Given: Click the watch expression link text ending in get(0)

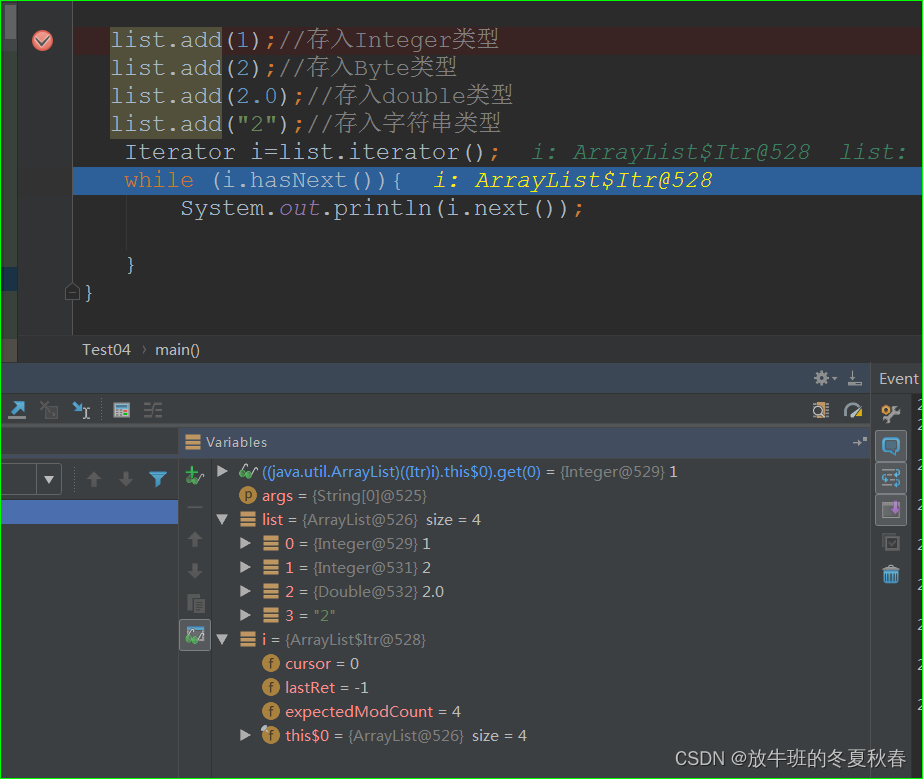Looking at the screenshot, I should 401,472.
